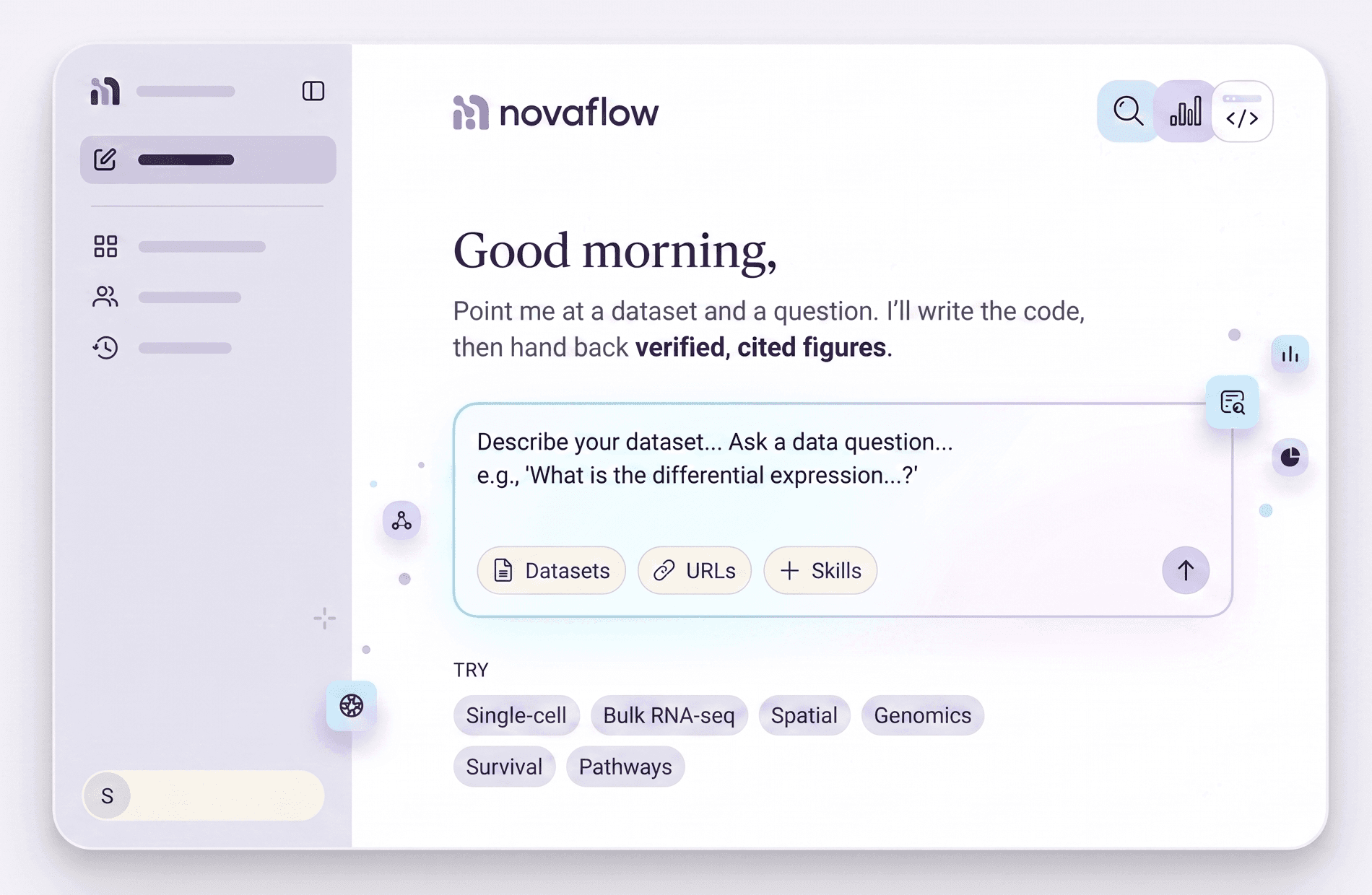Try the Spatial suggestion chip
The height and width of the screenshot is (895, 1372).
(804, 715)
